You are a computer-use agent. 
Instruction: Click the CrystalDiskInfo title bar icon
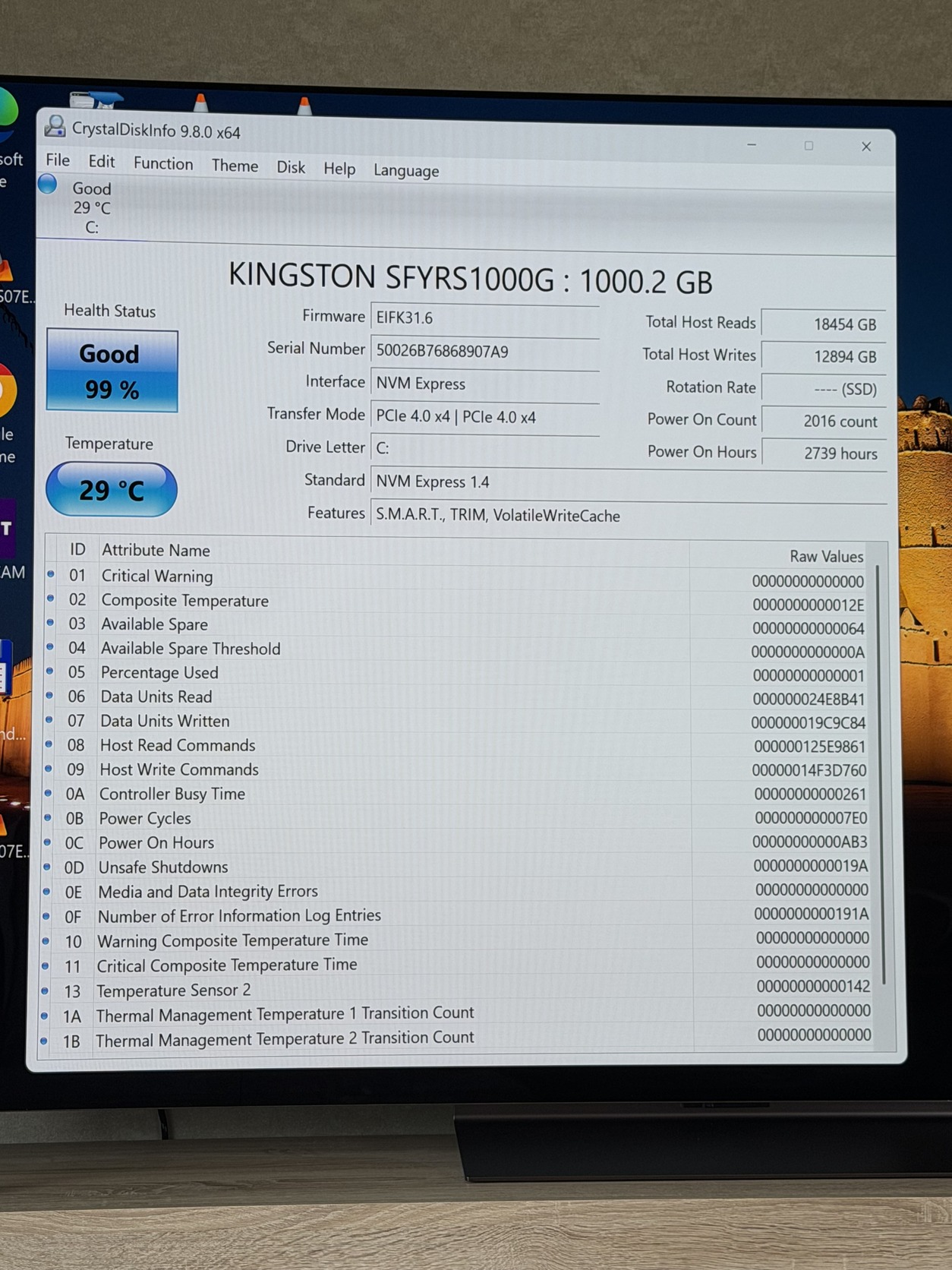tap(55, 126)
